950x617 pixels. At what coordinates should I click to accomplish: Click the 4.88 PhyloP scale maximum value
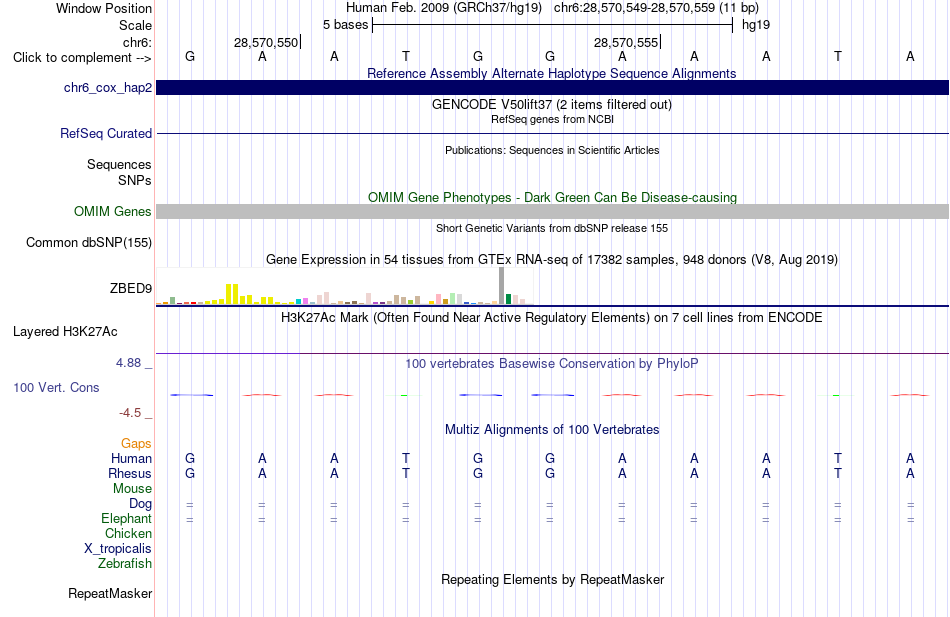128,363
